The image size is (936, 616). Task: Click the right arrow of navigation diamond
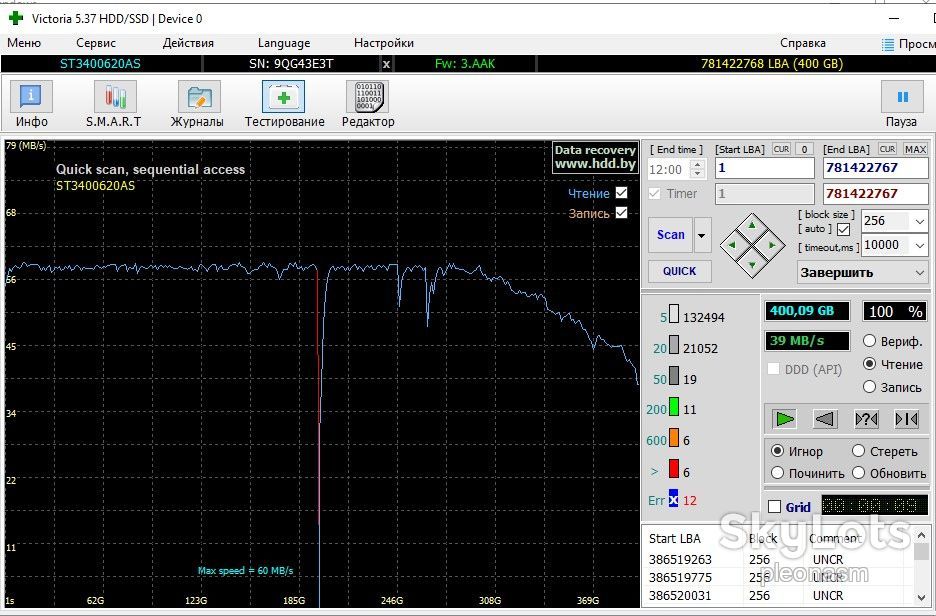[x=772, y=245]
